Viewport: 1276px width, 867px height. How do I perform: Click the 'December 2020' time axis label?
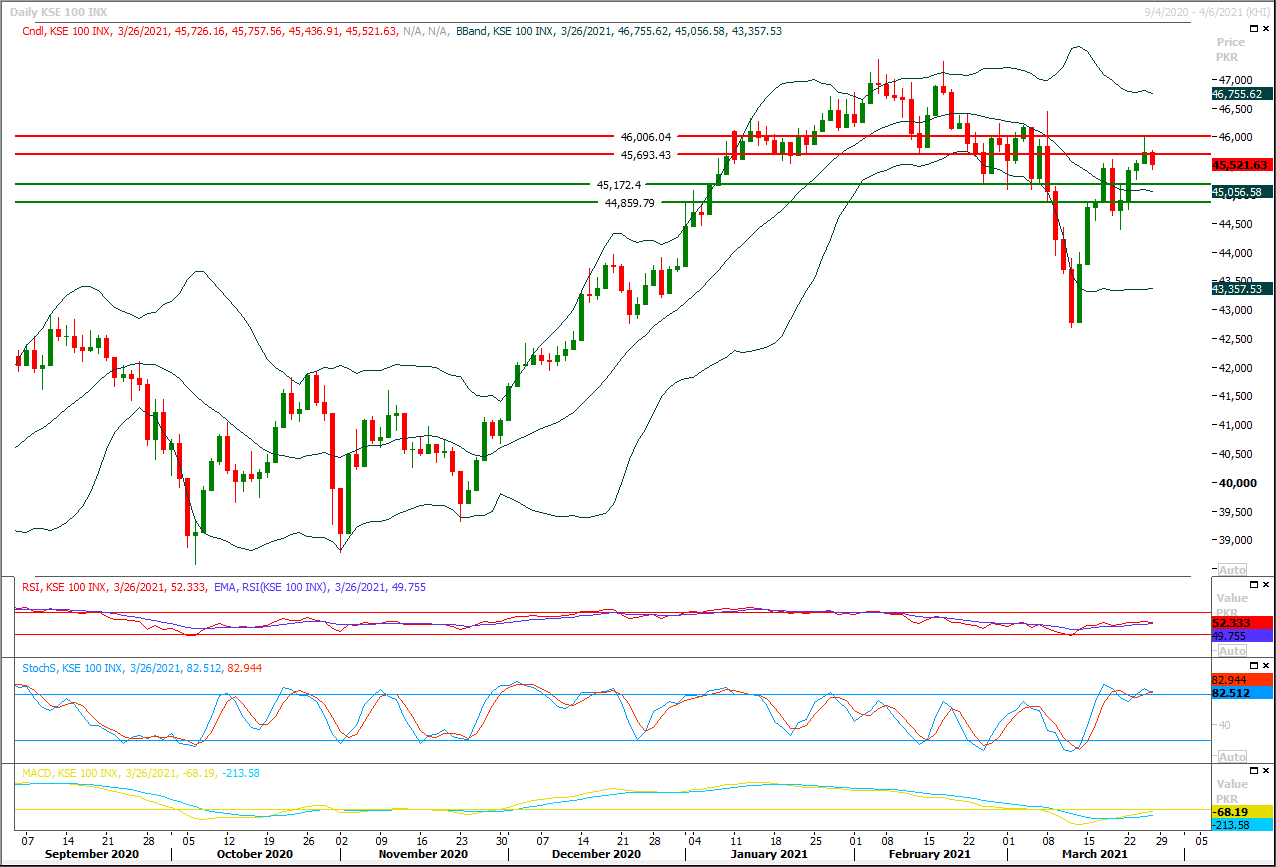pos(594,854)
